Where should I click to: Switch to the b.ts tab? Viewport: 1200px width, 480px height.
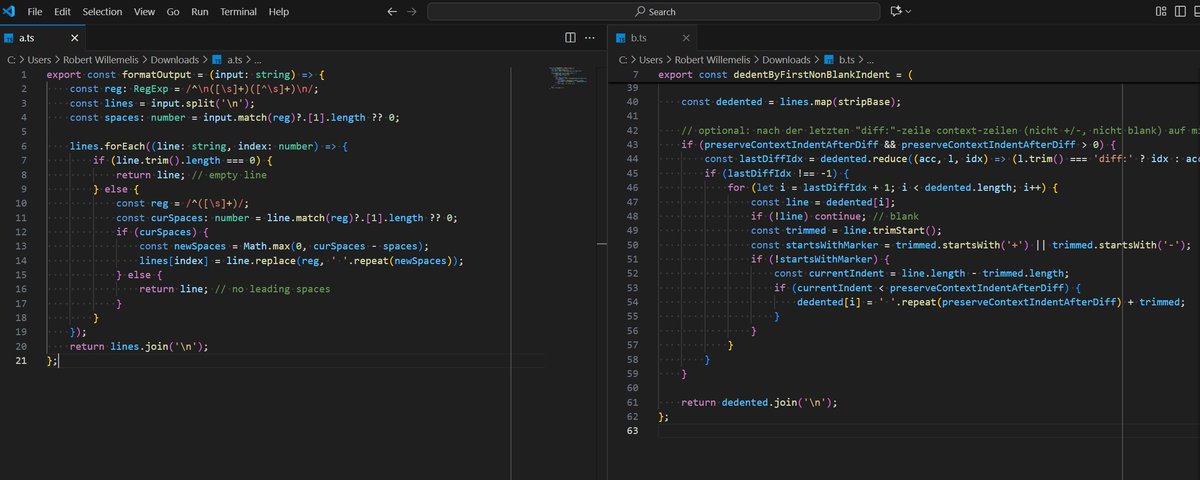[654, 38]
